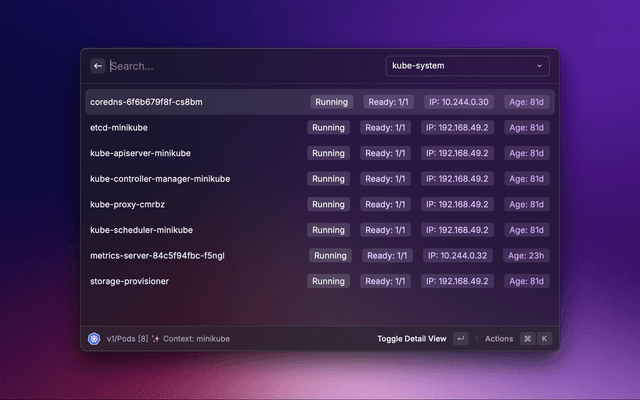Click the K key icon in footer
Screen dimensions: 640x400
coord(544,339)
